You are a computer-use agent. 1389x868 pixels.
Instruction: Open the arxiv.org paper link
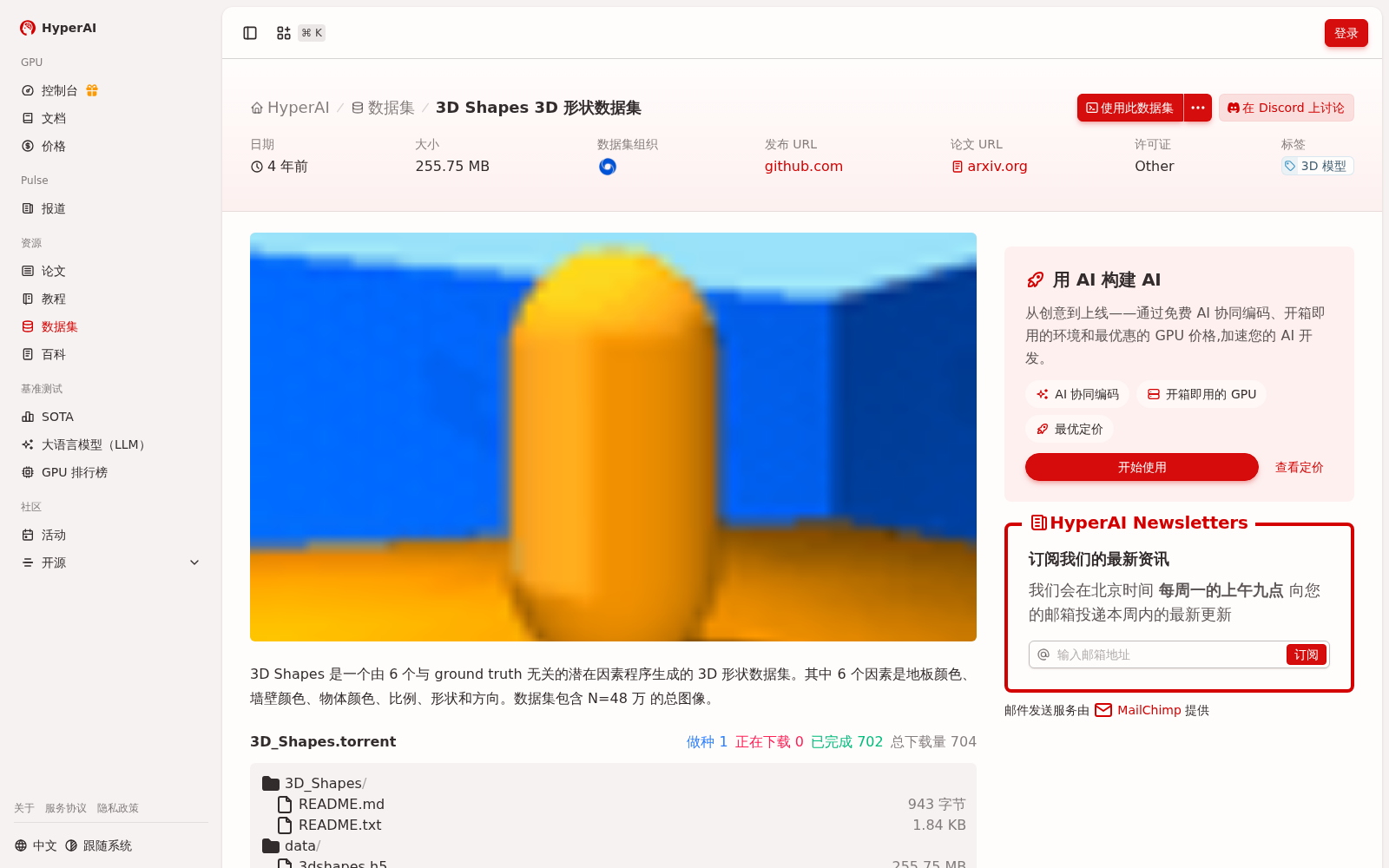pos(990,166)
